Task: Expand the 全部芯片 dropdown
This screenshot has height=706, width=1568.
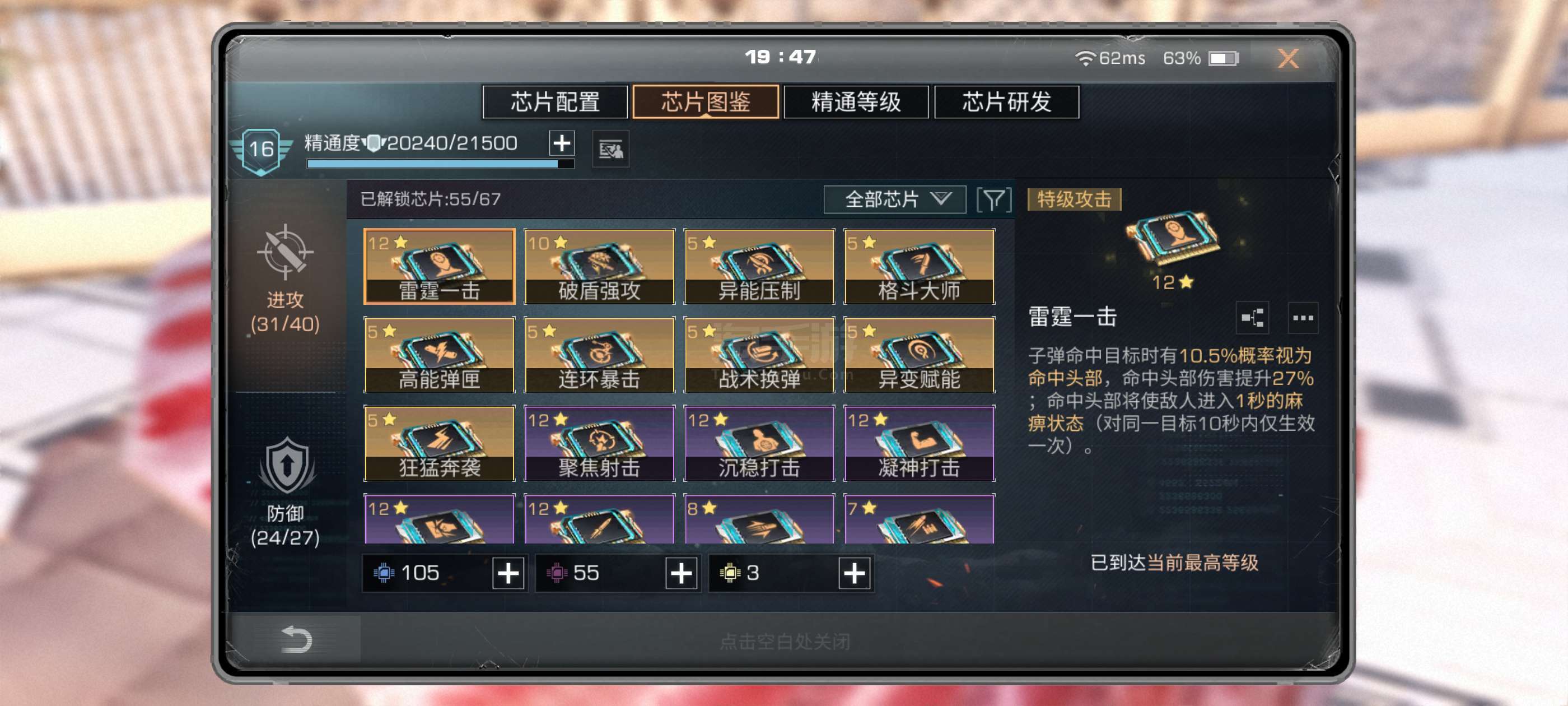Action: pyautogui.click(x=894, y=199)
